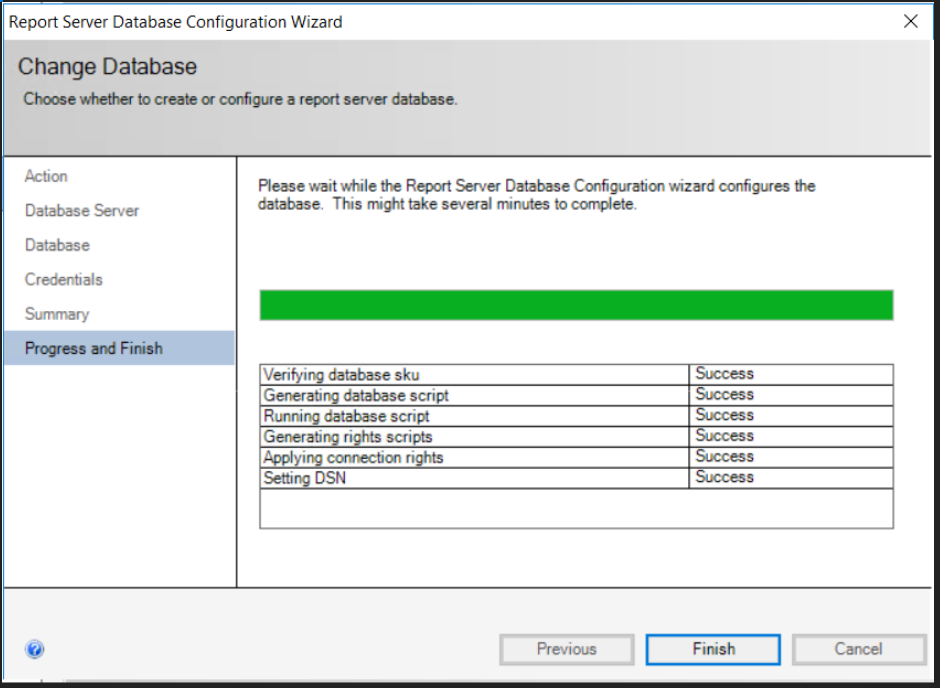The height and width of the screenshot is (688, 940).
Task: Click the Change Database header text
Action: click(x=107, y=66)
